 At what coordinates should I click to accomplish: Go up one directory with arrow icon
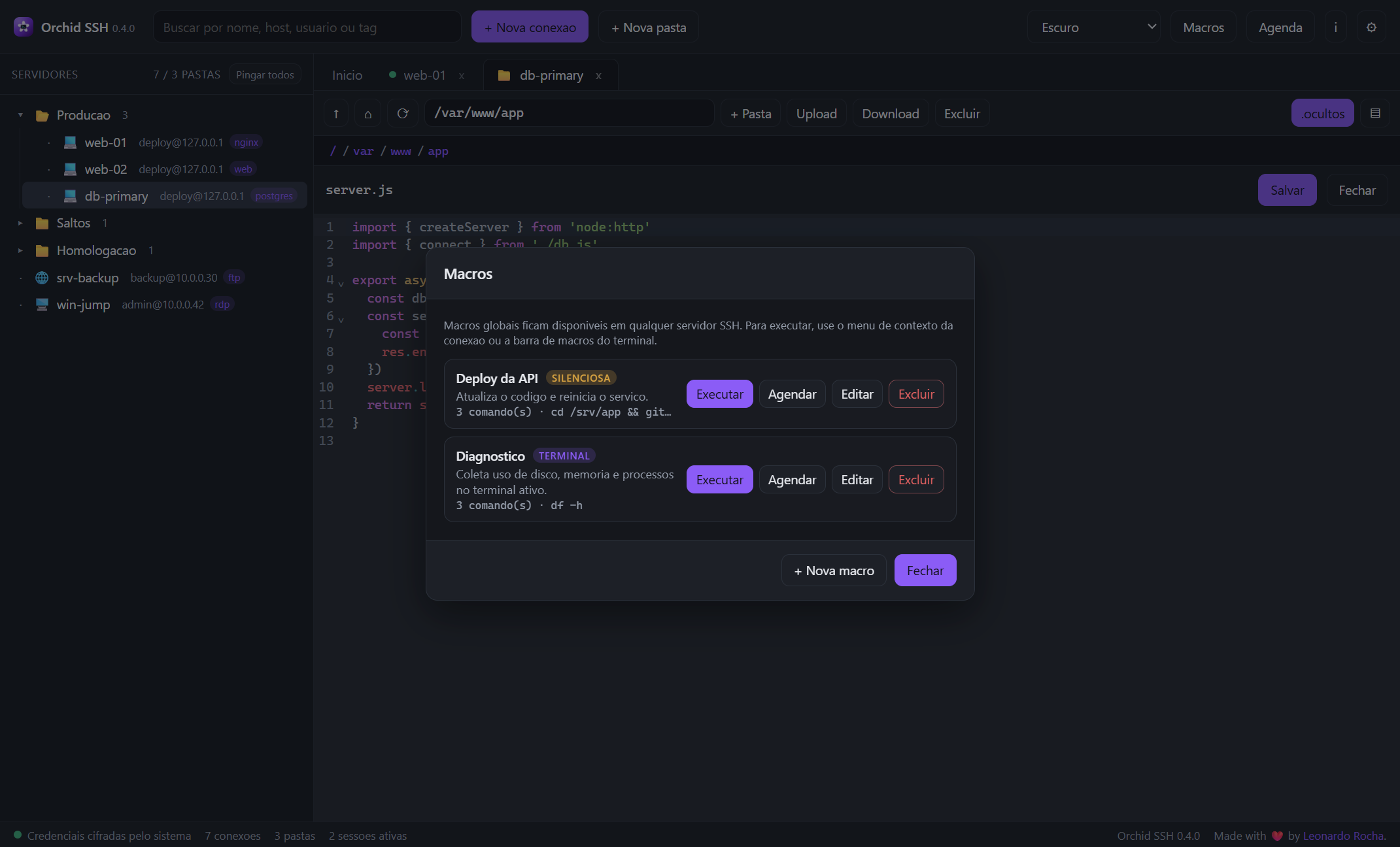[x=336, y=114]
